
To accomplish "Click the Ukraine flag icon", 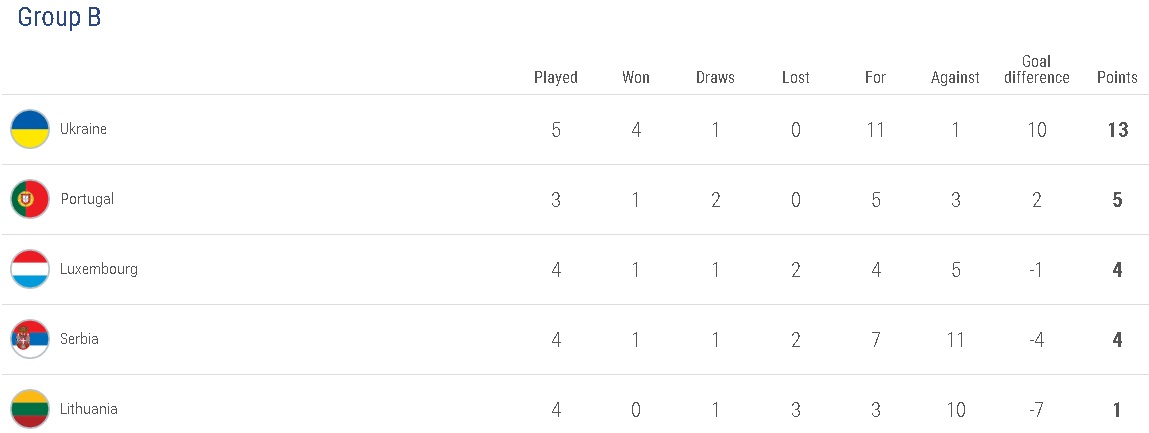I will pos(30,130).
